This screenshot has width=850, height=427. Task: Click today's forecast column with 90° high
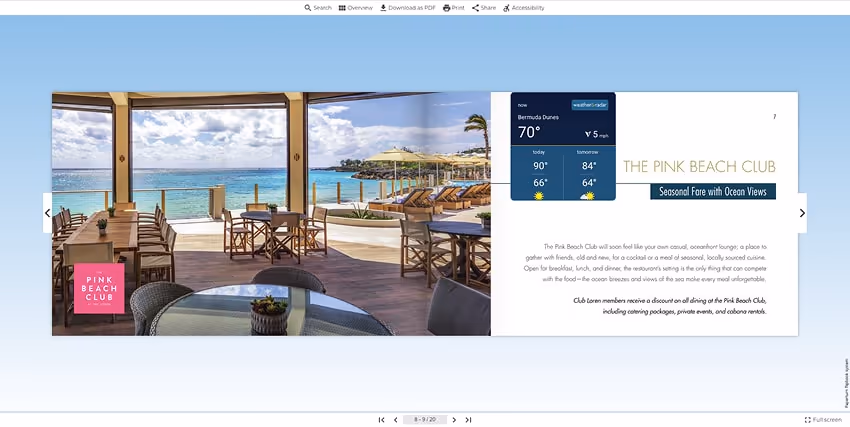[x=538, y=174]
